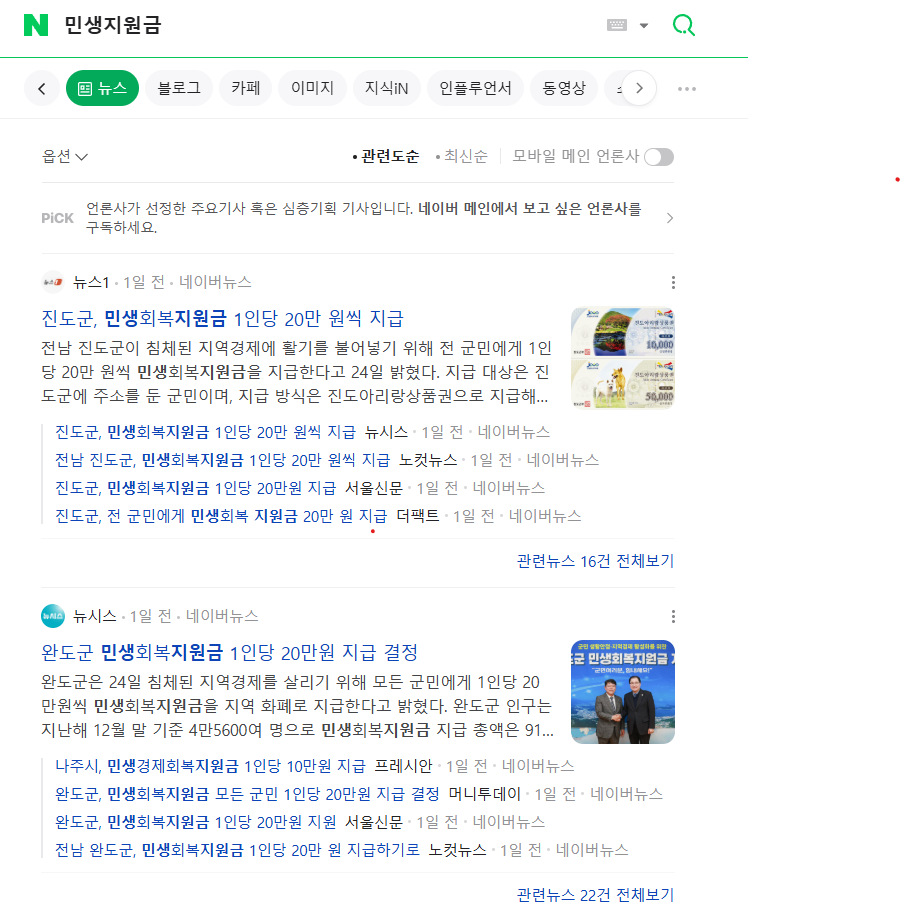Click the green Naver N logo

tap(36, 25)
